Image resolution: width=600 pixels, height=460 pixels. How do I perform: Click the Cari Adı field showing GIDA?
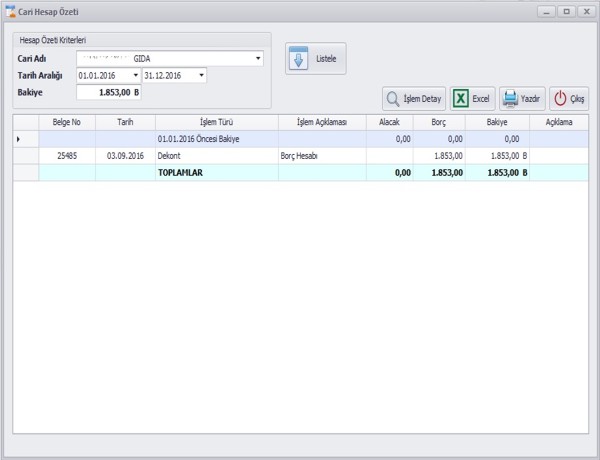tap(170, 58)
